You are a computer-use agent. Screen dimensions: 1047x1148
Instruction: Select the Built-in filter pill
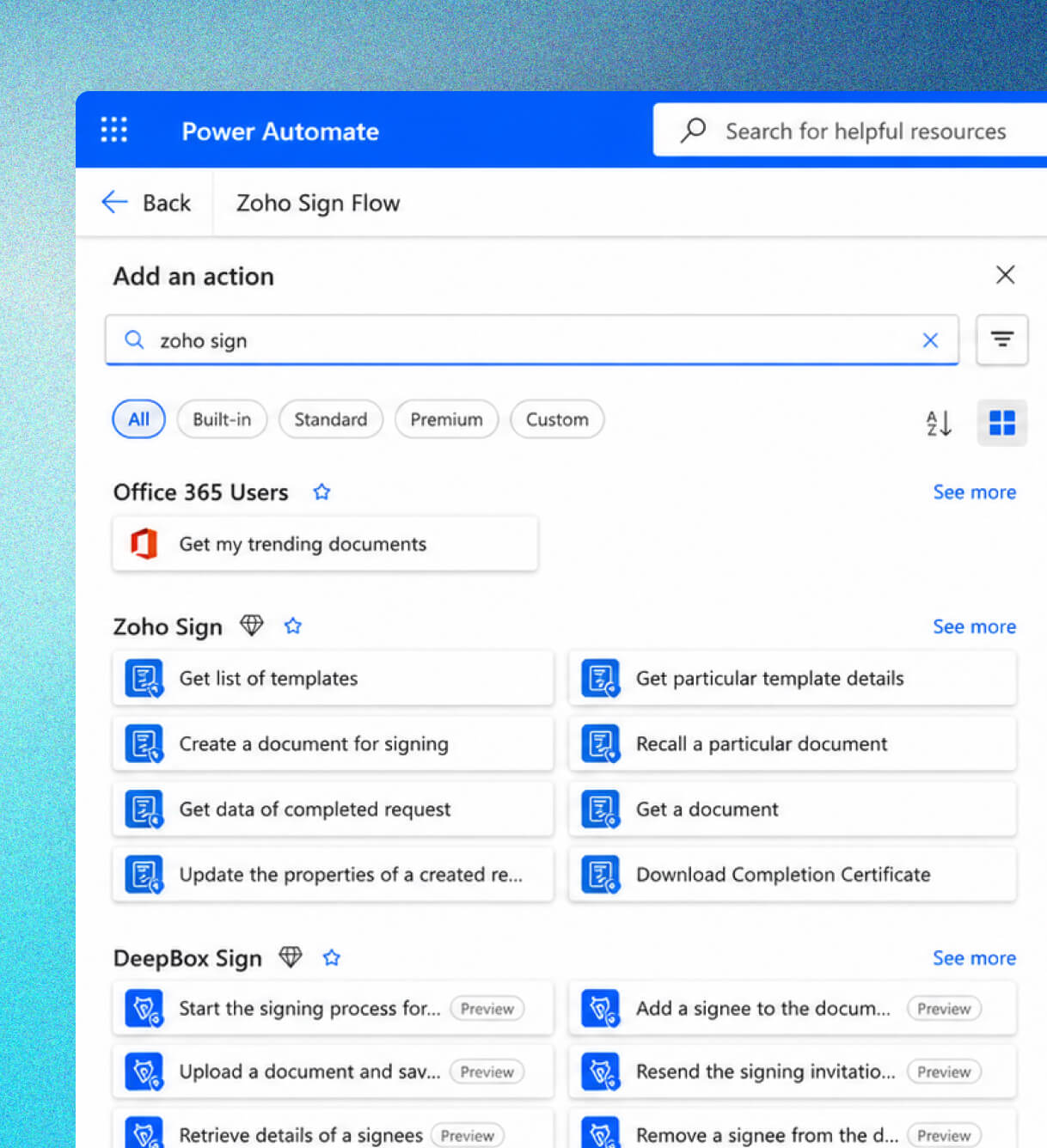(222, 419)
